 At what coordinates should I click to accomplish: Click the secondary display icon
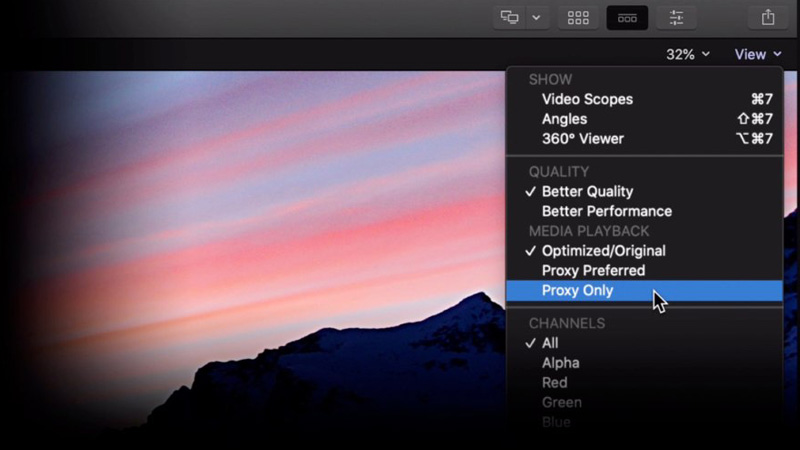(x=510, y=17)
